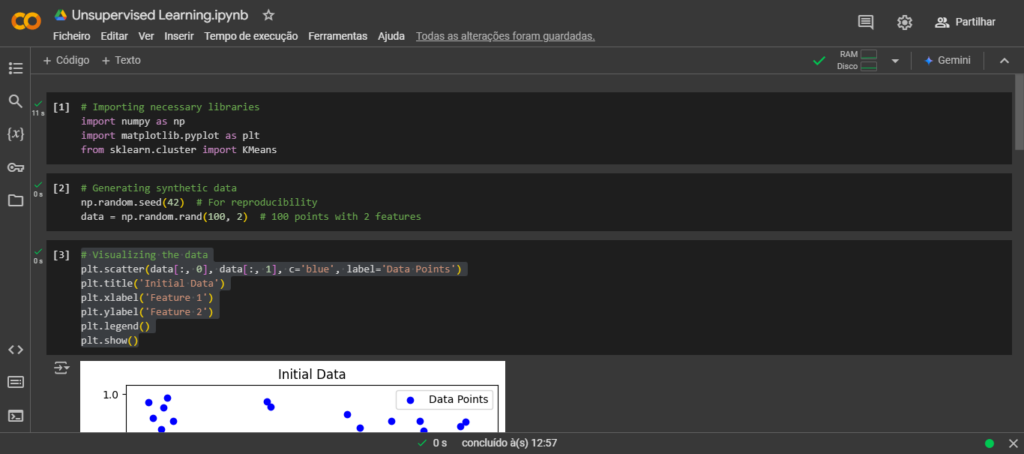
Task: Open the table of contents sidebar icon
Action: 15,68
